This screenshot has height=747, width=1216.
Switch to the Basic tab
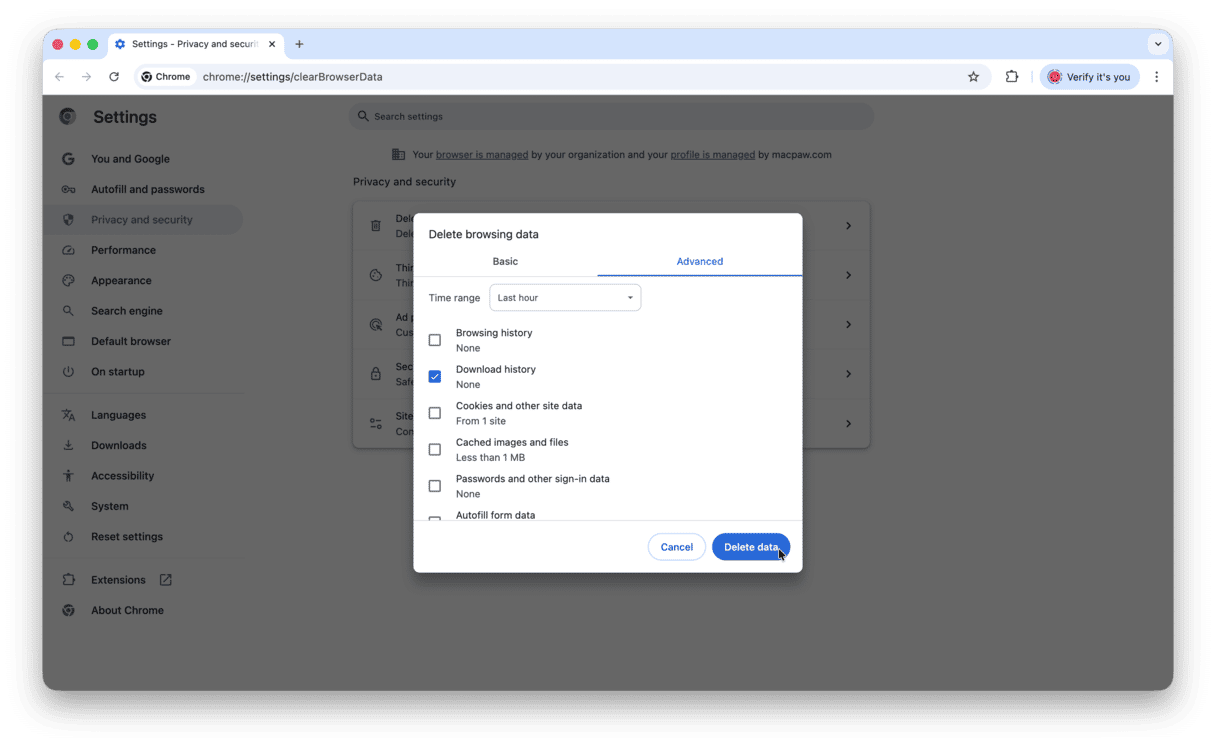[x=505, y=261]
